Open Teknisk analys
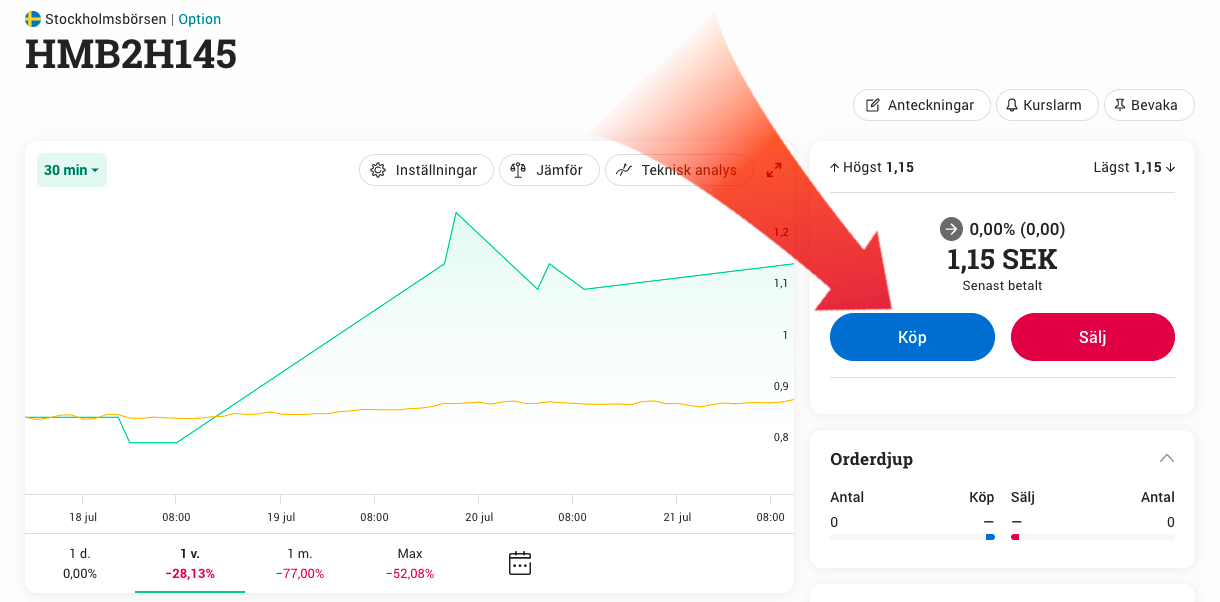Screen dimensions: 1220x602 pos(678,170)
